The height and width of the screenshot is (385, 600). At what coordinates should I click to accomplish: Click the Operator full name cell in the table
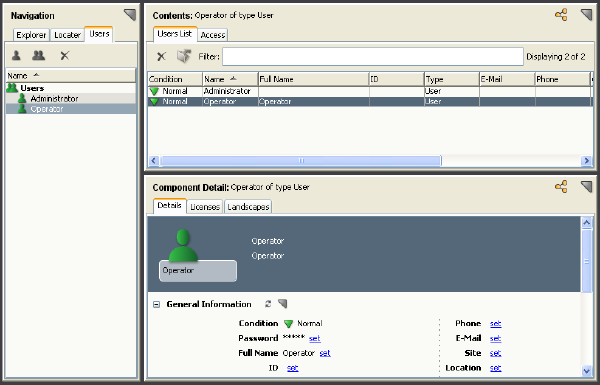tap(313, 101)
